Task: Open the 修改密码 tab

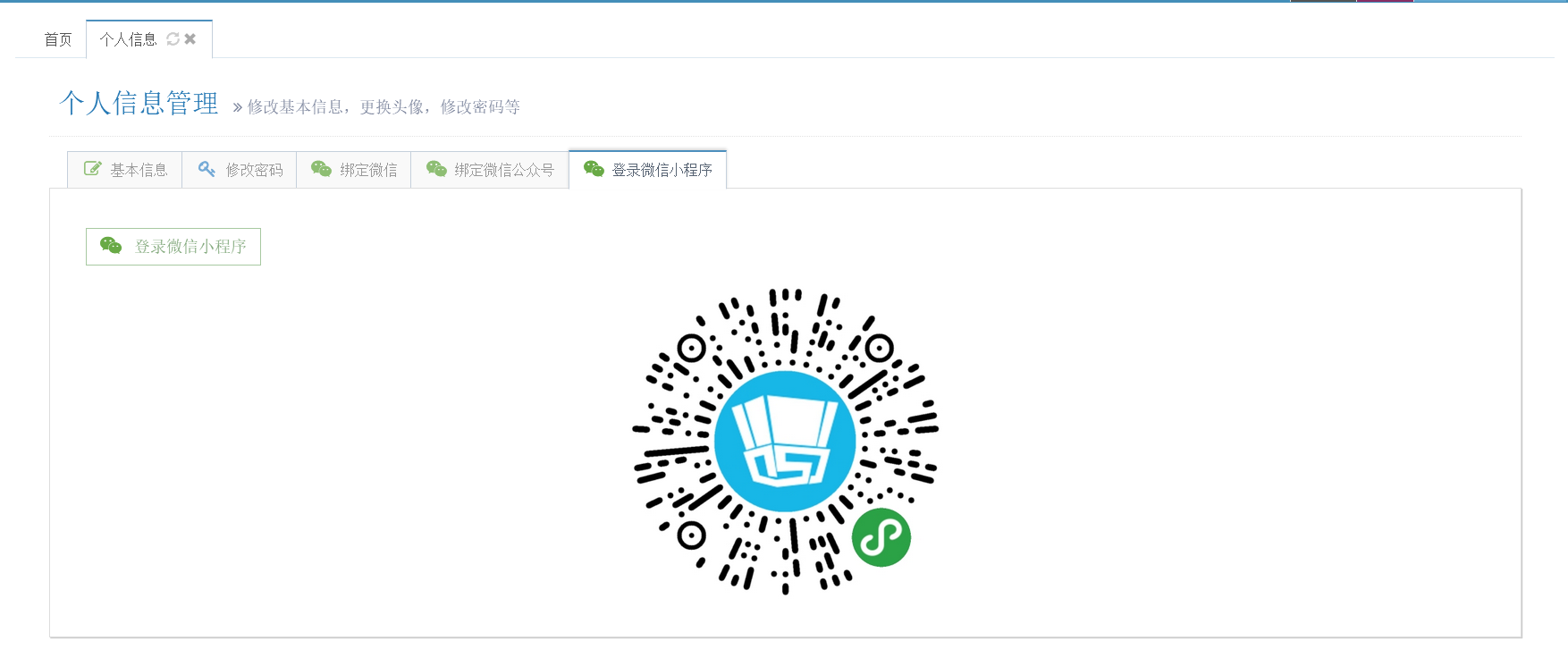Action: click(240, 170)
